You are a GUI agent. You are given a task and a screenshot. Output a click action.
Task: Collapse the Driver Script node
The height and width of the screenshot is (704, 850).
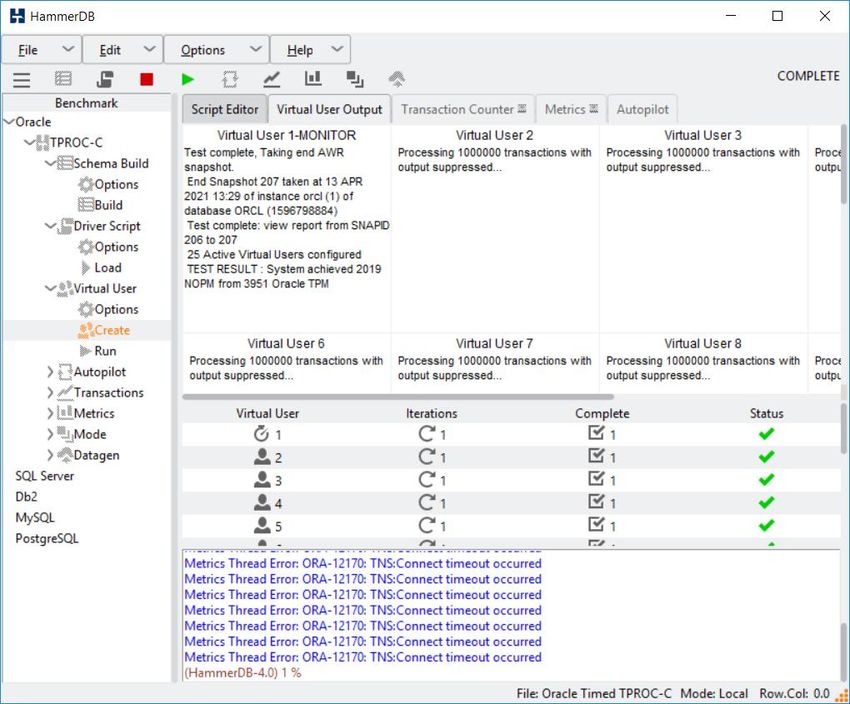(x=50, y=225)
